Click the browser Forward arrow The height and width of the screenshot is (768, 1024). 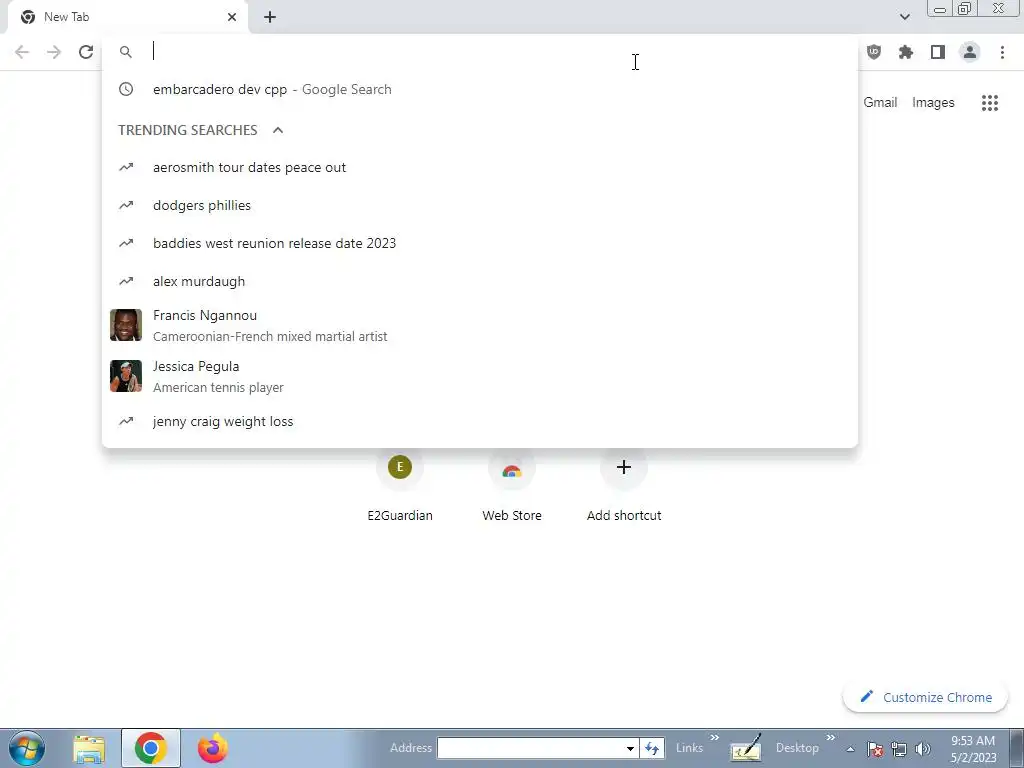point(54,52)
